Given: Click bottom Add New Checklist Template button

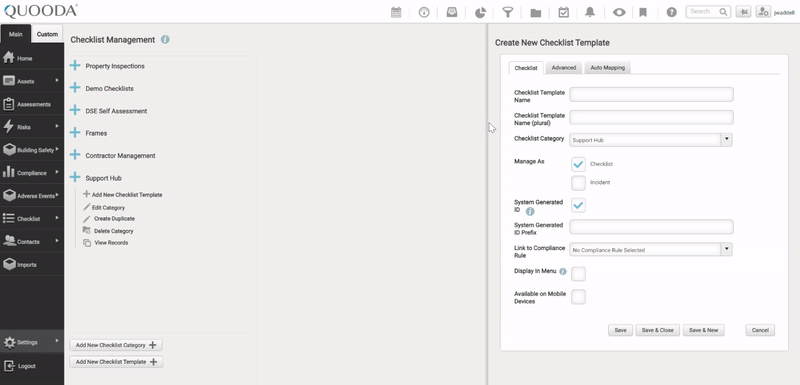Looking at the screenshot, I should [116, 362].
